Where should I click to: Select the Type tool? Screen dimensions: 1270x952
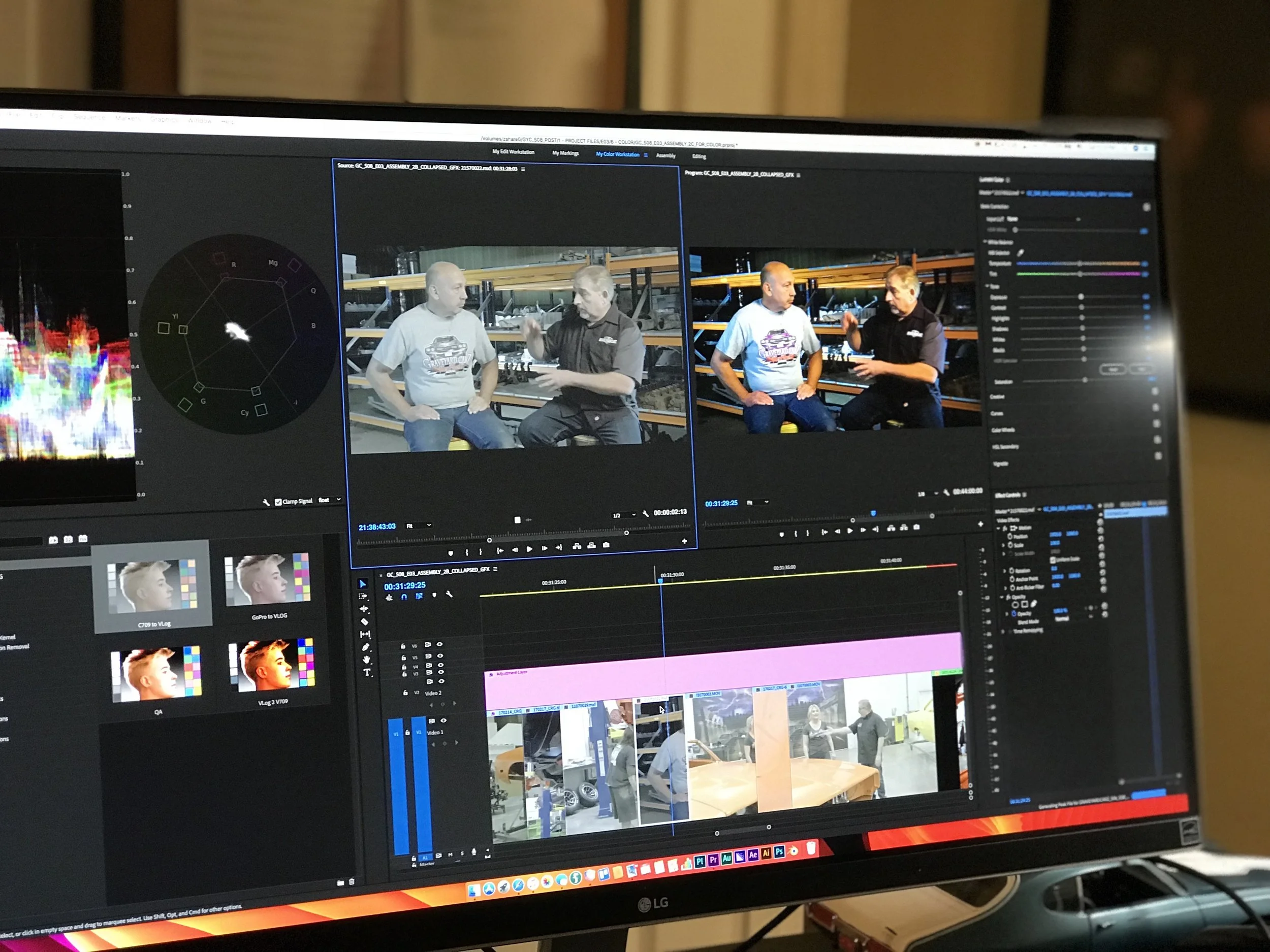point(367,672)
